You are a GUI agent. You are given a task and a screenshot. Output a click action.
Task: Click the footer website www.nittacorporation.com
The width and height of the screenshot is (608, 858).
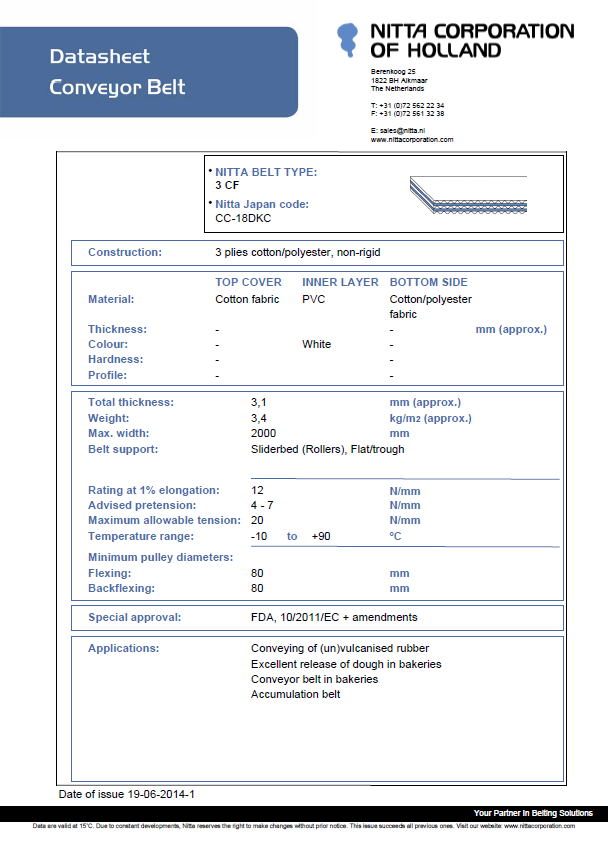[540, 826]
